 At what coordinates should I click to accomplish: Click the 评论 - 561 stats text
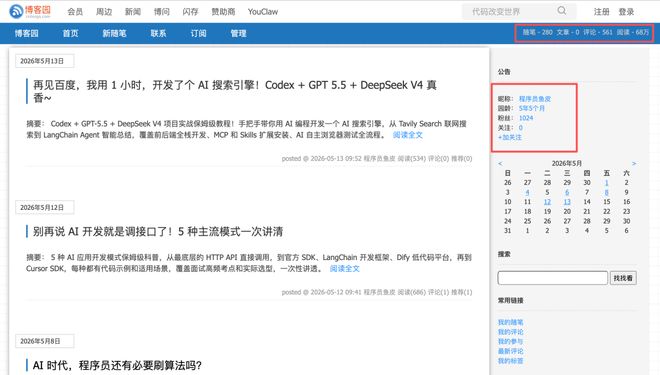tap(598, 32)
